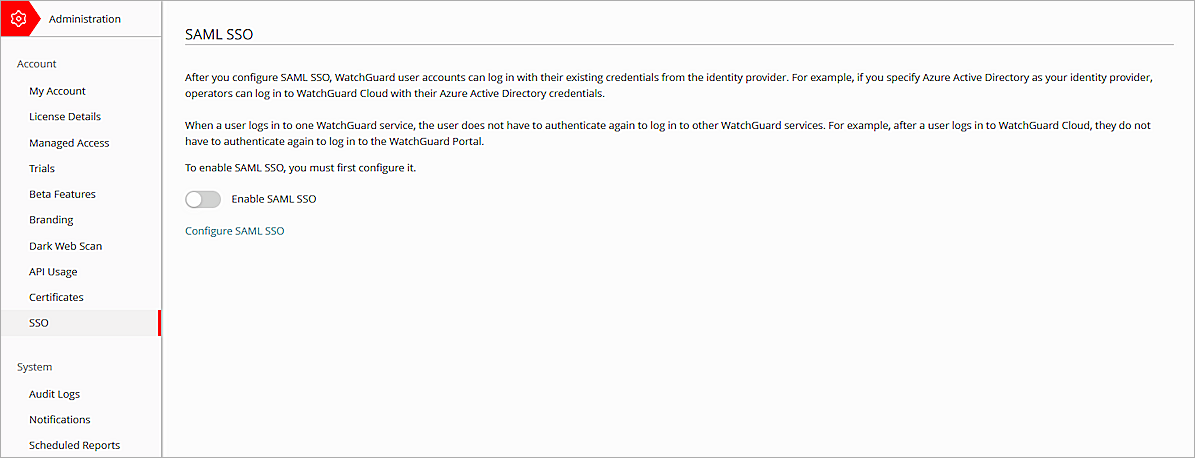Click the Administration header label
The width and height of the screenshot is (1195, 458).
coord(85,19)
